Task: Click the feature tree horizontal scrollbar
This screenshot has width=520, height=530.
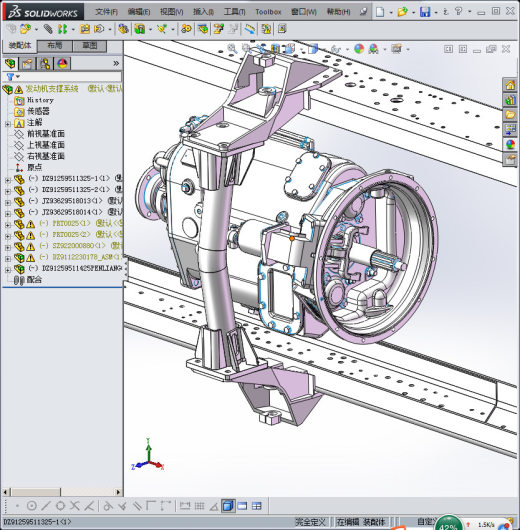Action: click(62, 492)
